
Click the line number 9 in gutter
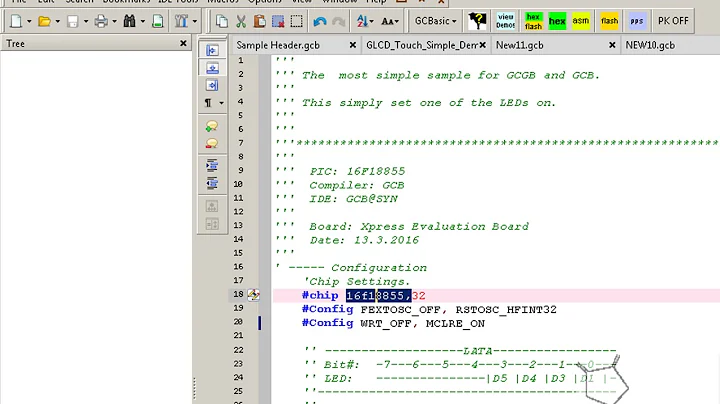[x=241, y=170]
